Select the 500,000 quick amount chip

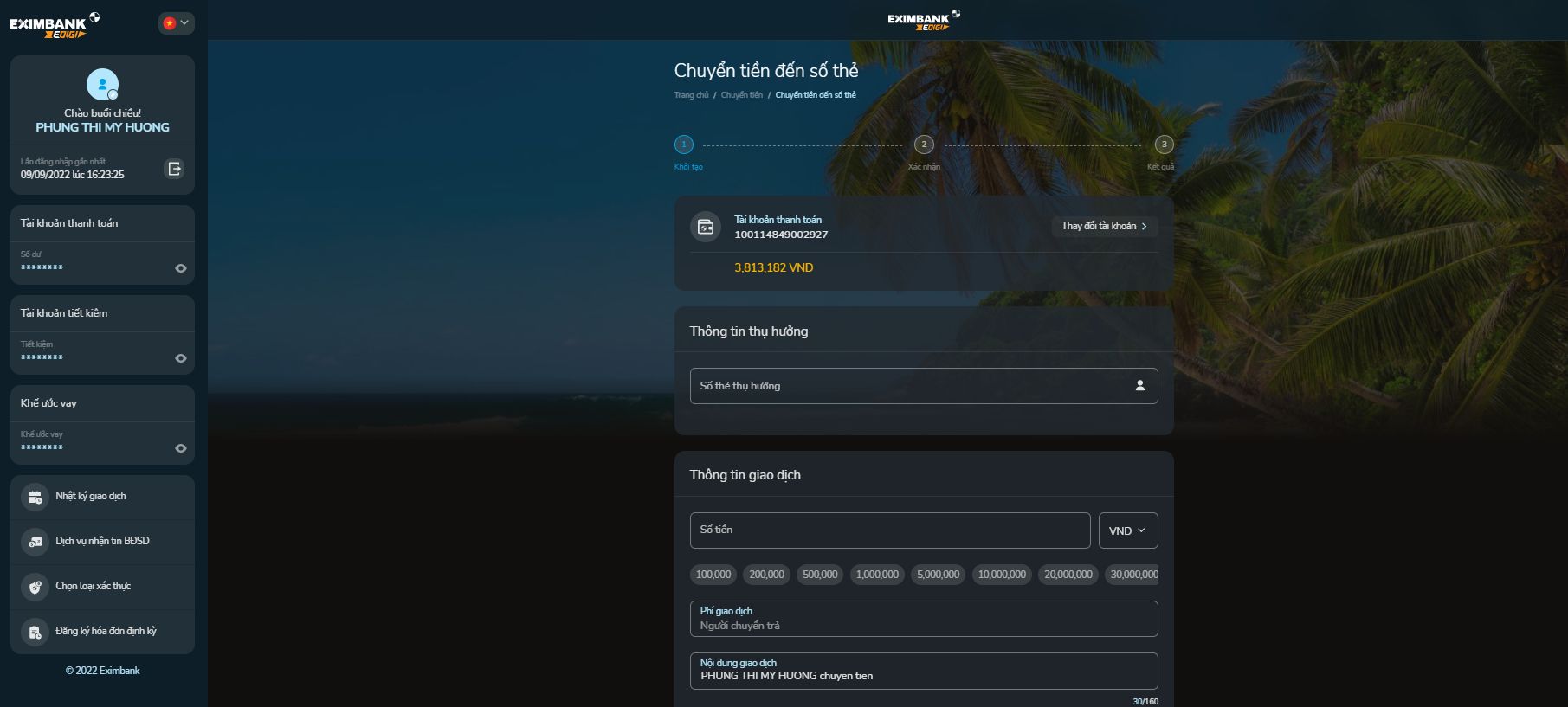(x=819, y=575)
